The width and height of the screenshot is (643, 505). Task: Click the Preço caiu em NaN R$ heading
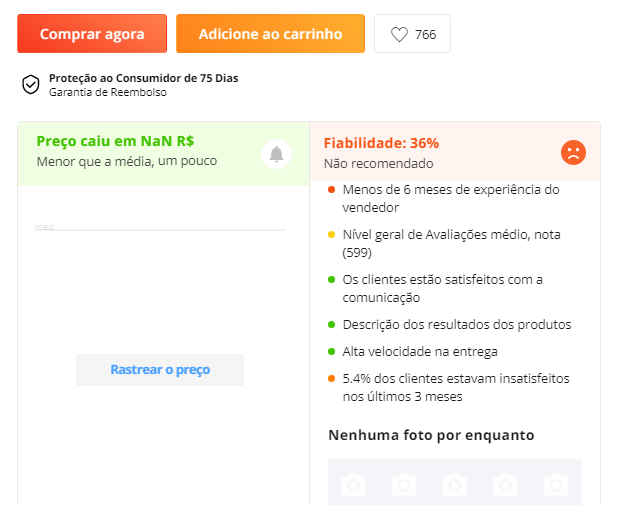tap(115, 141)
